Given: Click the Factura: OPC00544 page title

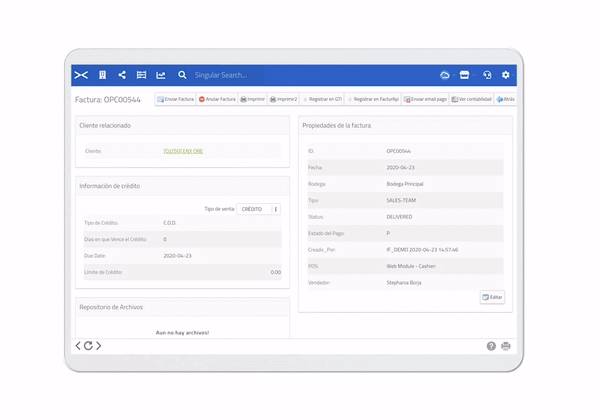Looking at the screenshot, I should pos(108,99).
